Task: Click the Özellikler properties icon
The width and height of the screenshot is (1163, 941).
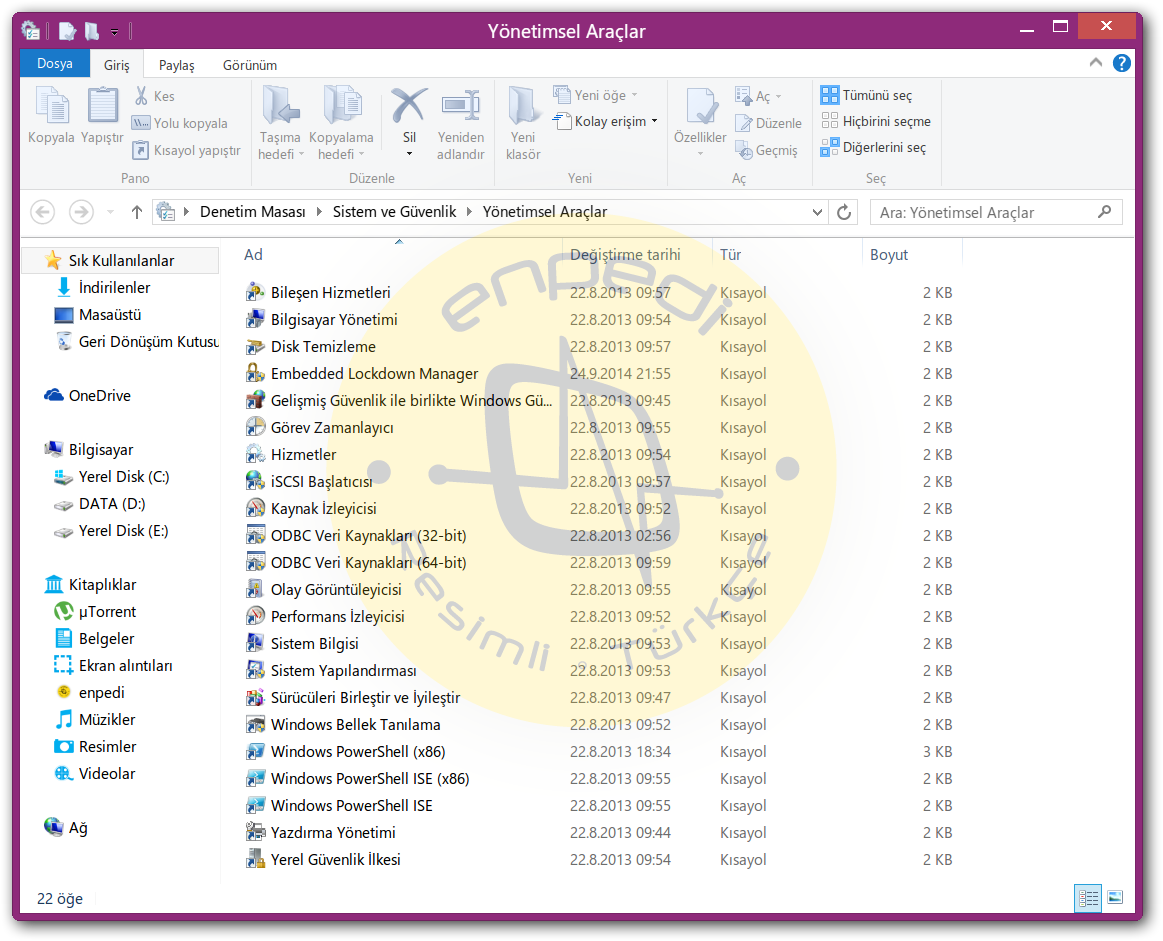Action: coord(701,106)
